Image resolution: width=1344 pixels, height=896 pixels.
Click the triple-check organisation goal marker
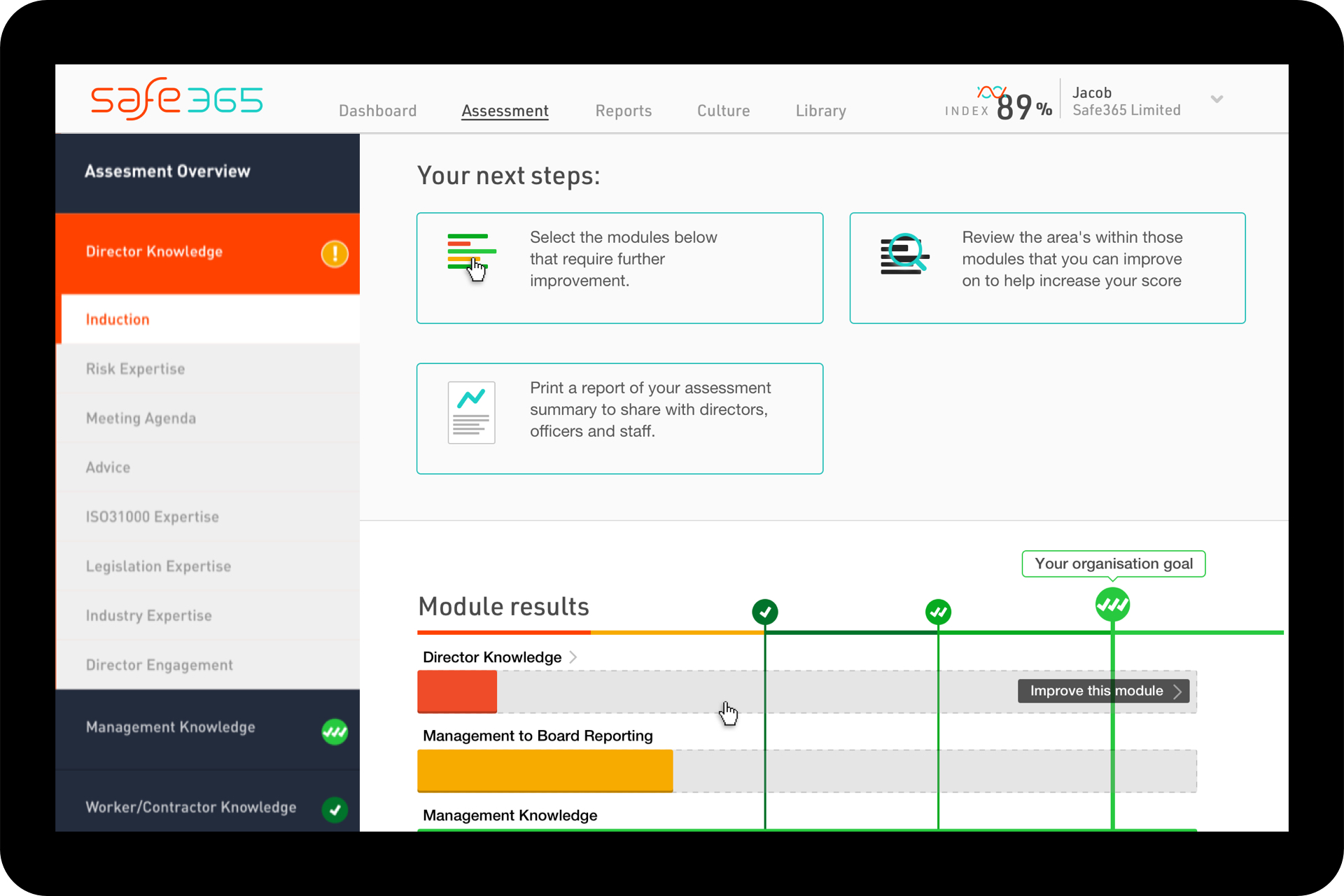(1112, 604)
